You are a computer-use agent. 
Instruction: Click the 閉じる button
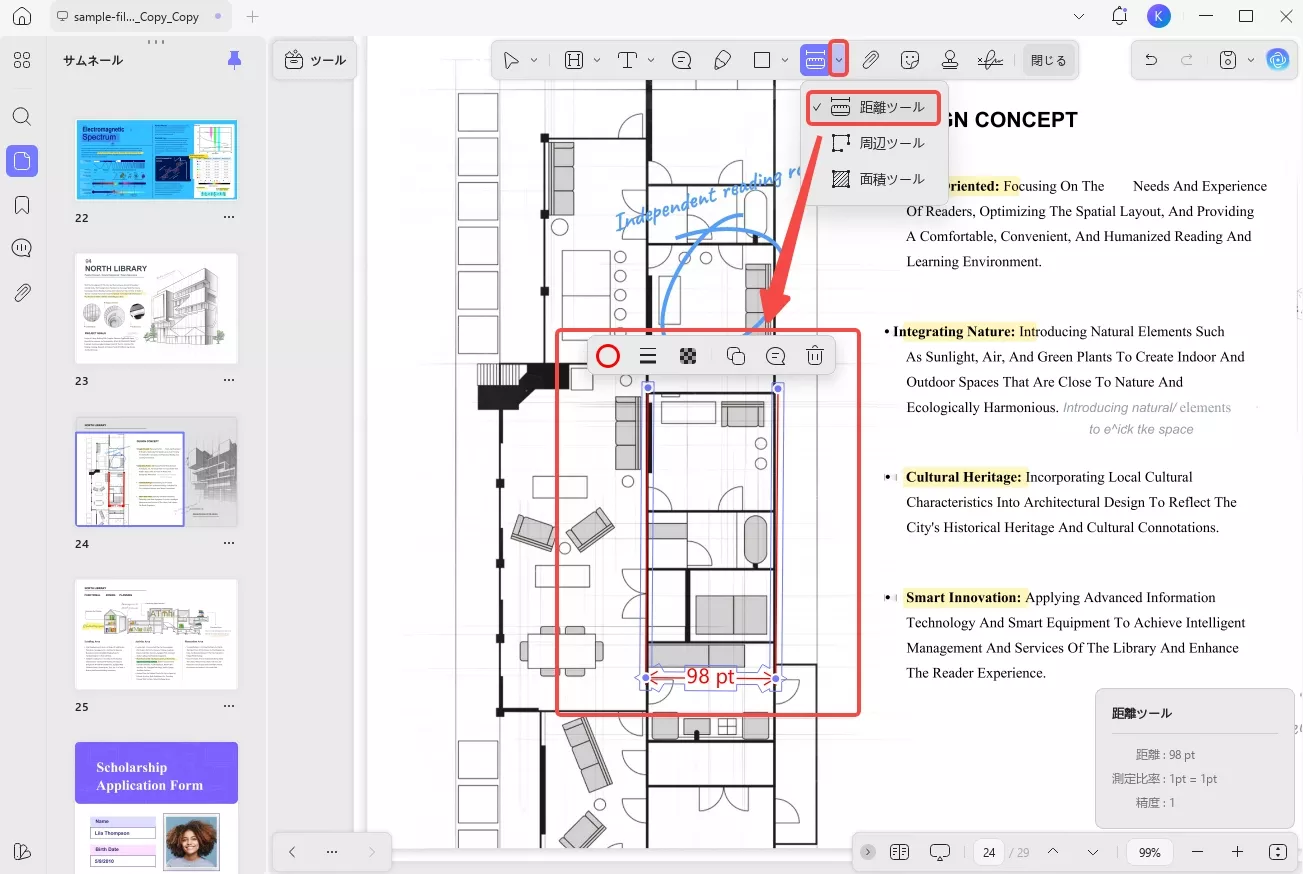[x=1048, y=60]
